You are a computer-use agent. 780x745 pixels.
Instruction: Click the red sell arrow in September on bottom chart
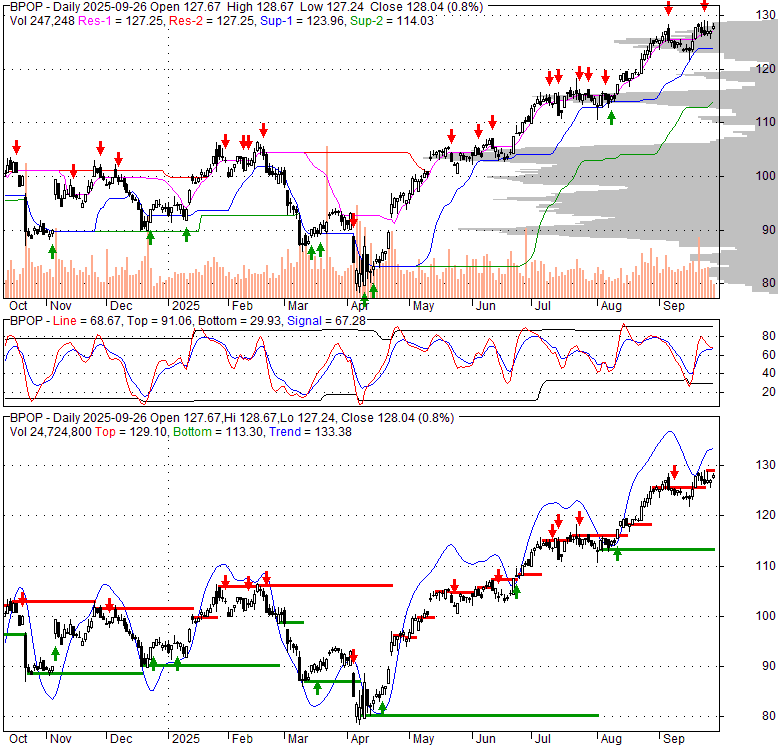674,471
